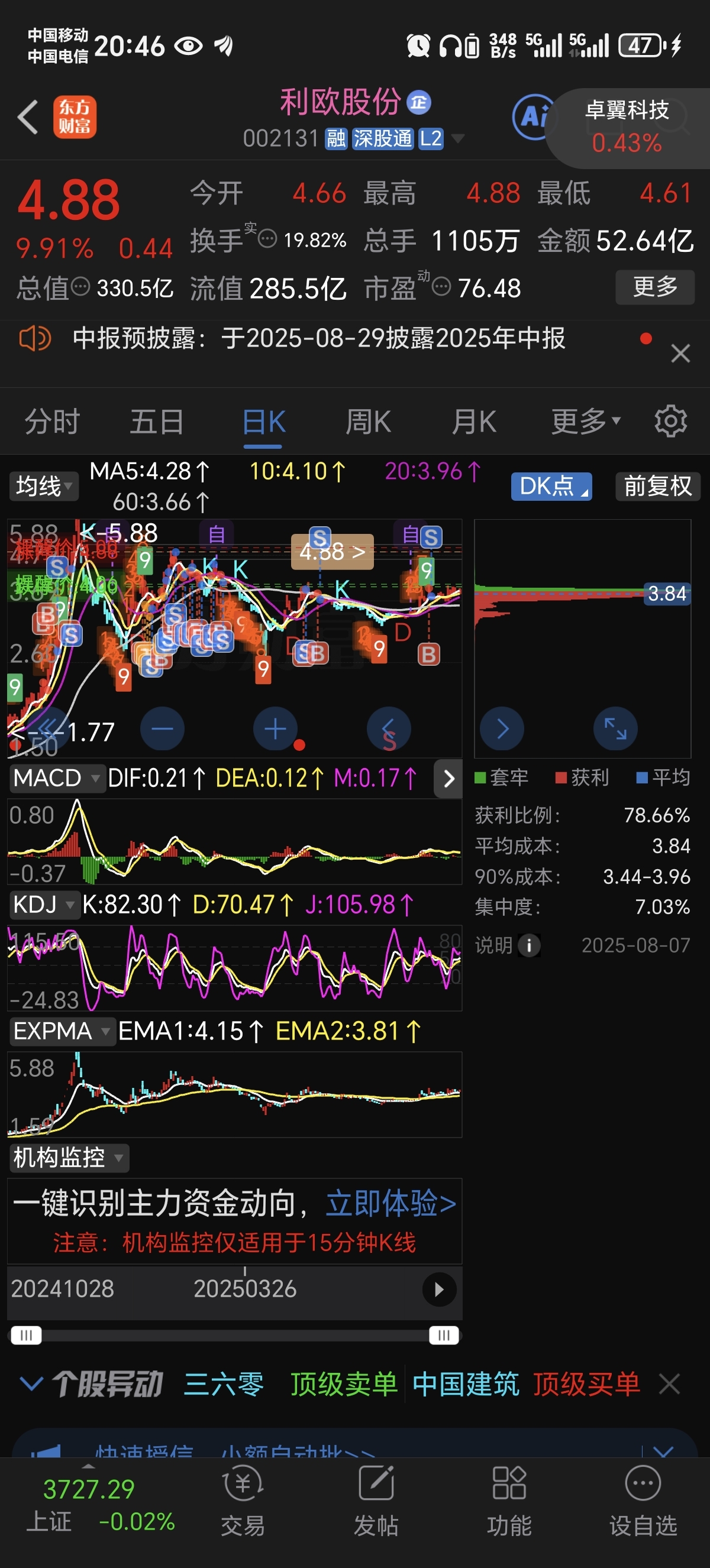710x1568 pixels.
Task: Play the K-line date range playback
Action: [x=439, y=1289]
